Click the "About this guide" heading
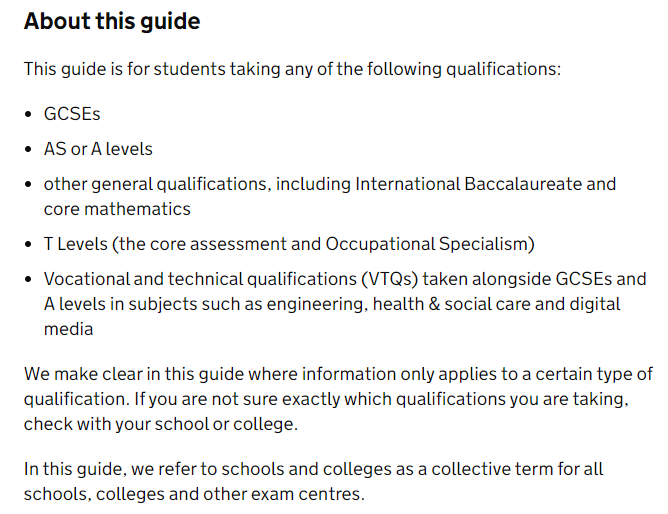 click(x=112, y=21)
